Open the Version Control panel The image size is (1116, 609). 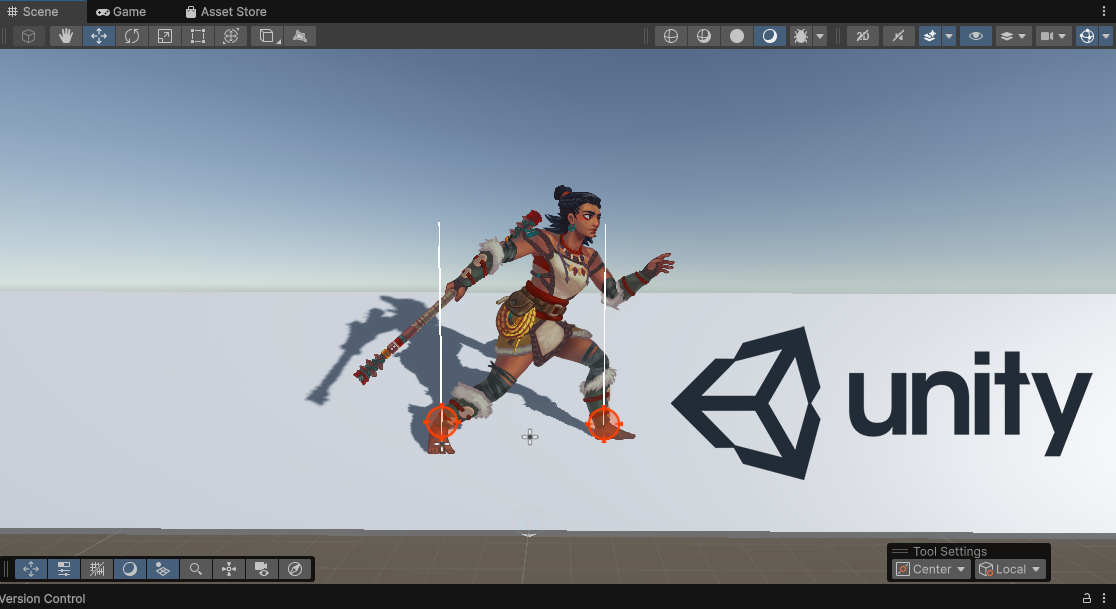coord(43,599)
